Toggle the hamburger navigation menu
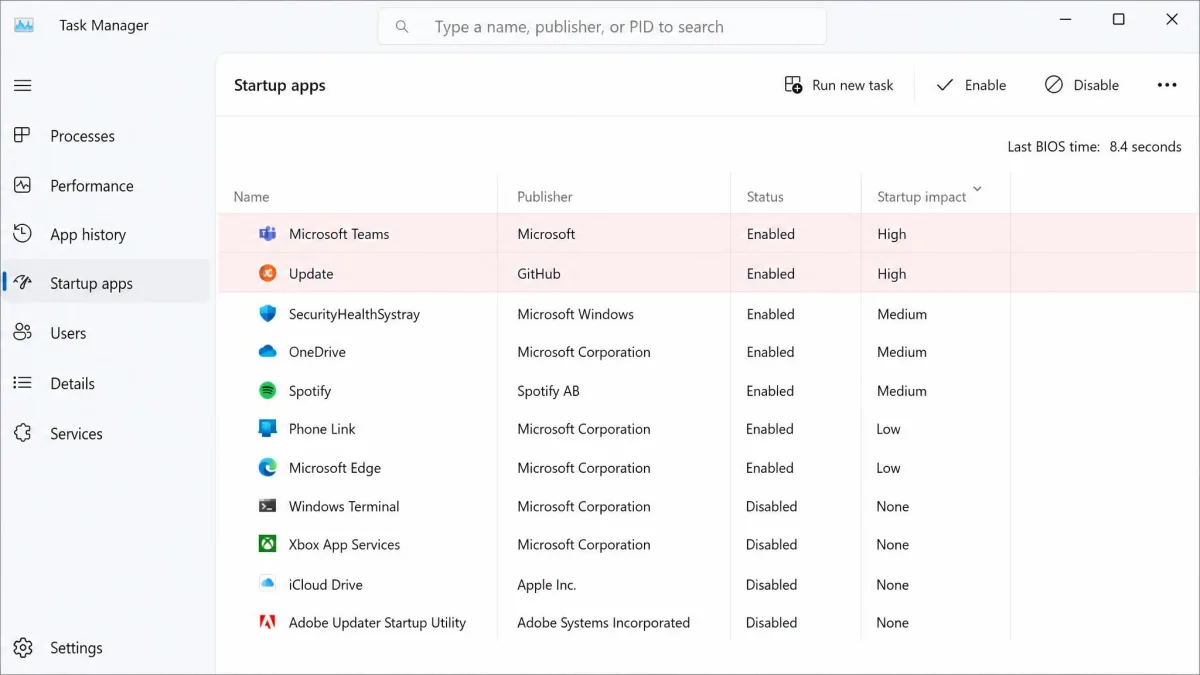This screenshot has width=1200, height=675. click(22, 86)
